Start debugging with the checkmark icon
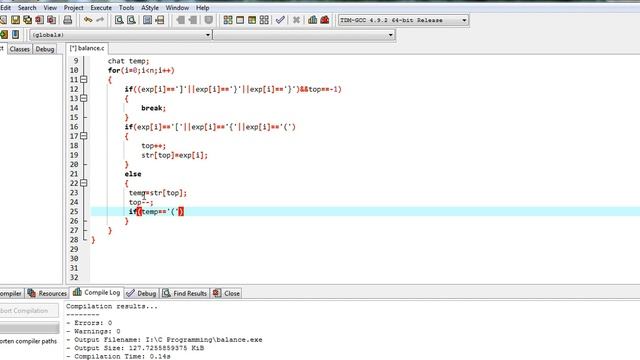The height and width of the screenshot is (360, 640). 280,20
